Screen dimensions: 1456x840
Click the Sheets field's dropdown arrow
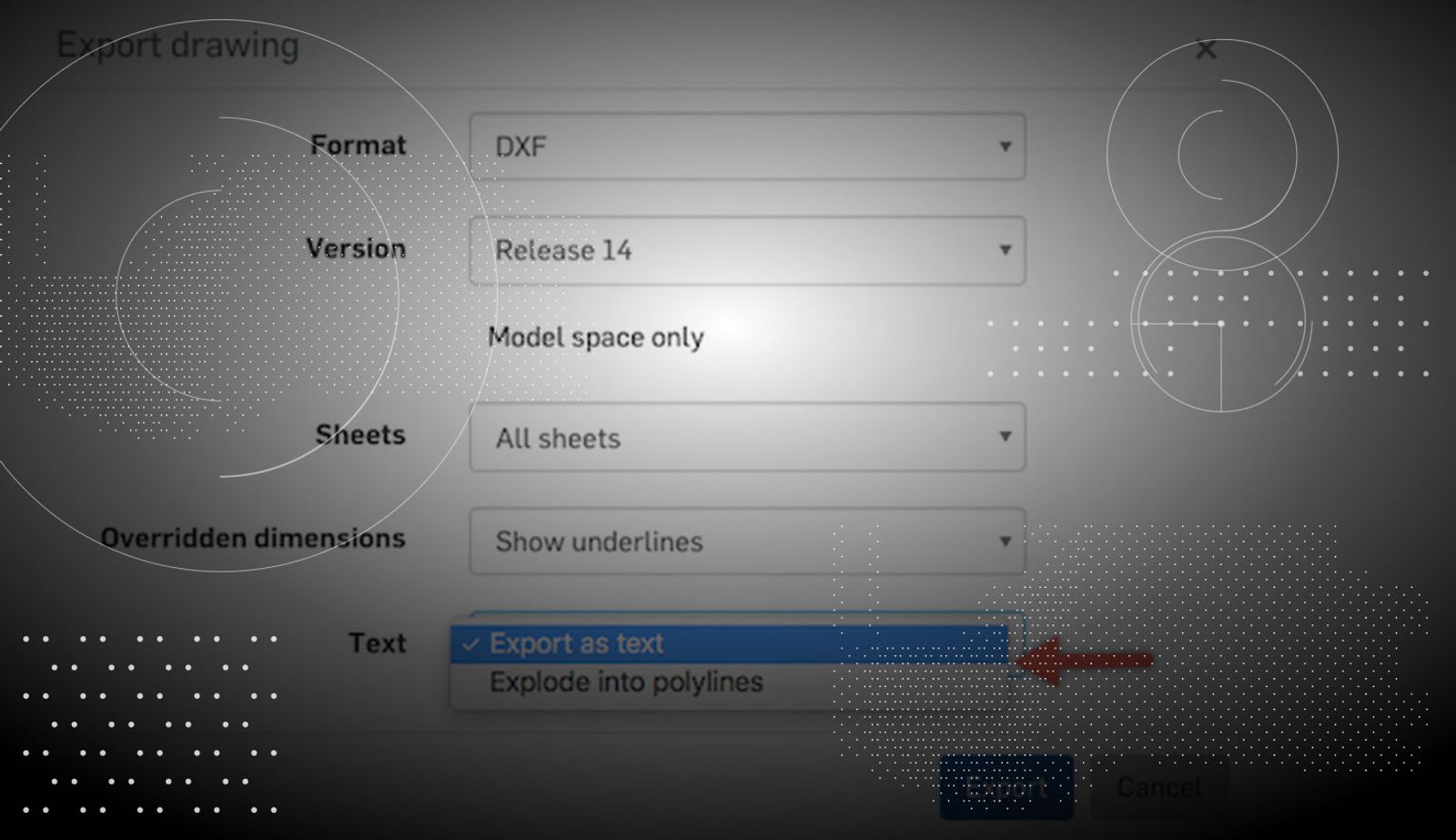1005,437
